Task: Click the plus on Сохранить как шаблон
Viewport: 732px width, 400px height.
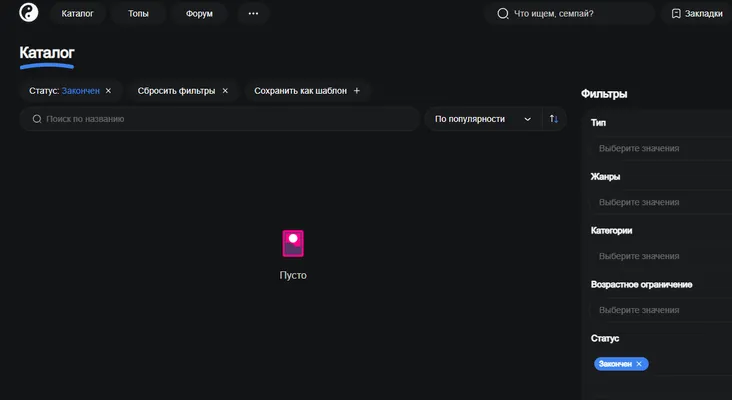Action: click(357, 91)
